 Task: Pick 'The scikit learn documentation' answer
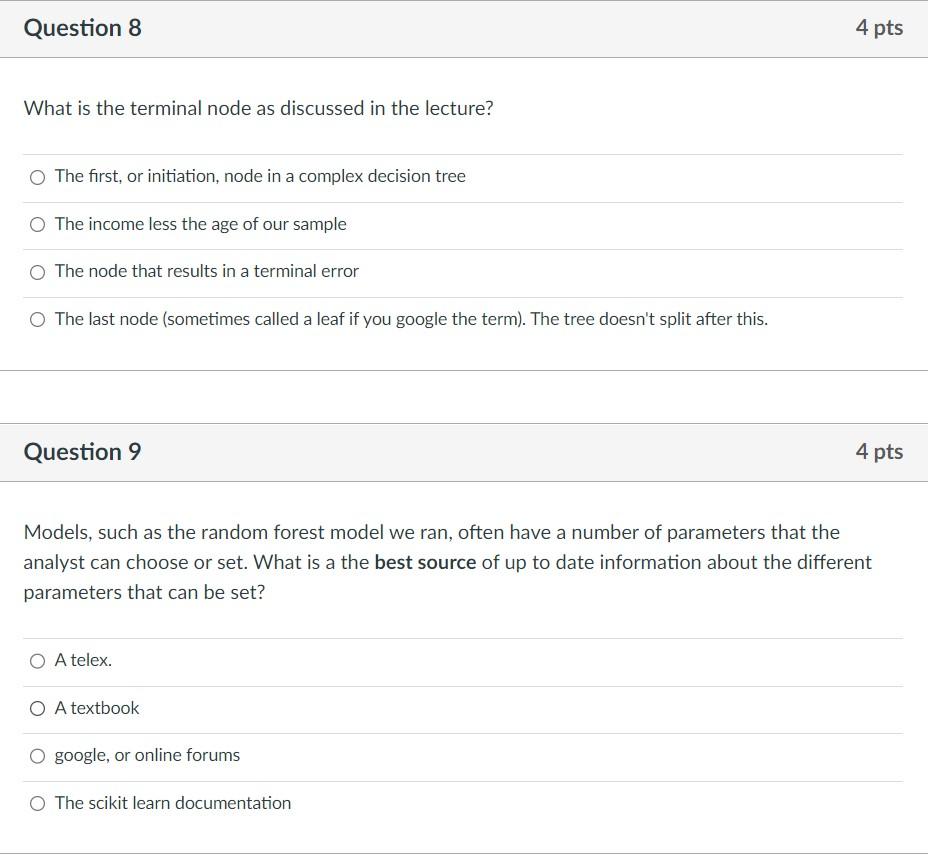point(37,802)
